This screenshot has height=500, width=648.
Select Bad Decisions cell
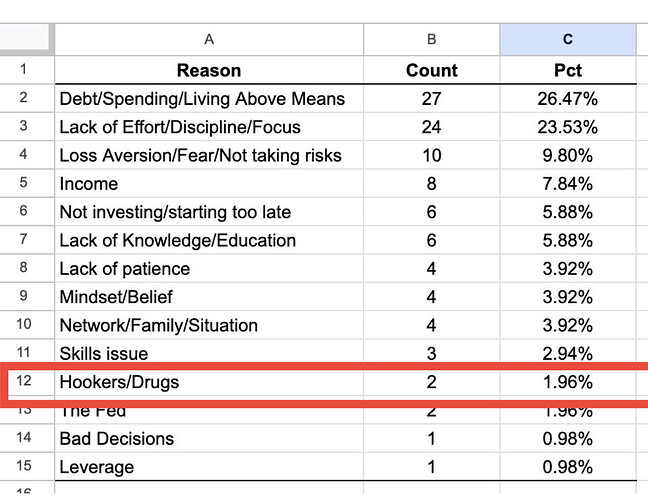209,438
